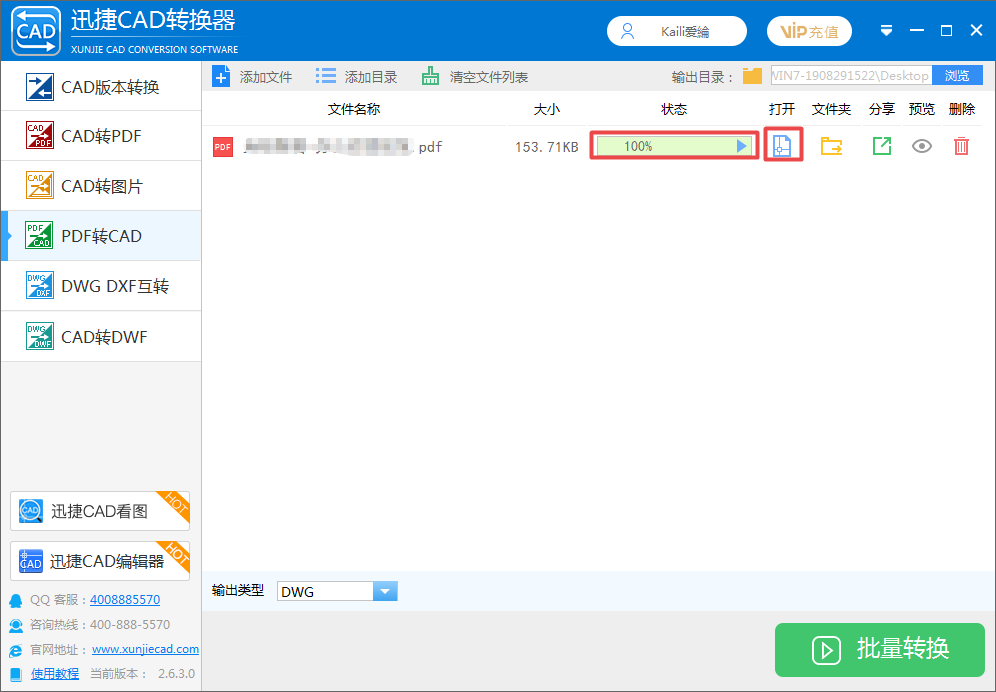
Task: Click the green share icon
Action: pos(882,146)
